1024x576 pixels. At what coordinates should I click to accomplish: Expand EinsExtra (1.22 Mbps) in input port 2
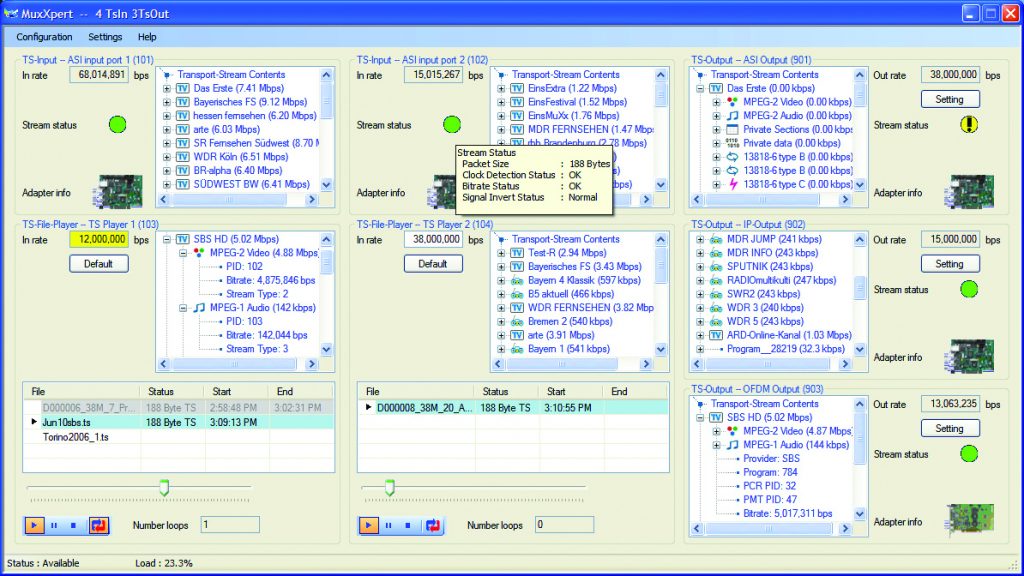point(501,88)
